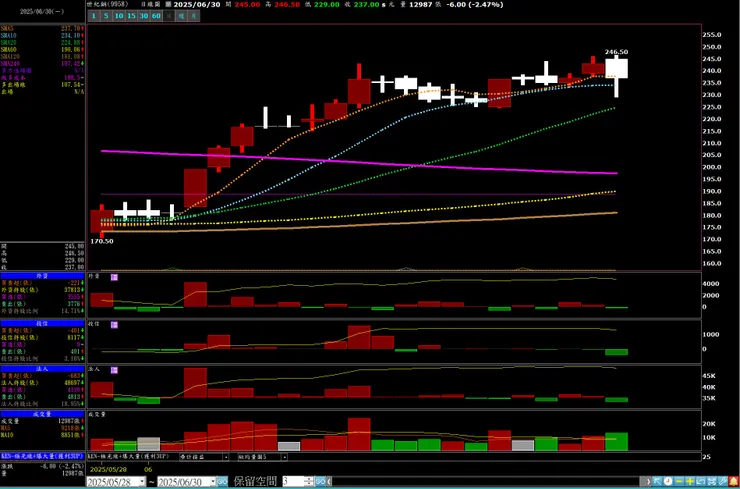
Task: Click the low price label 170.50 on chart
Action: click(x=102, y=241)
